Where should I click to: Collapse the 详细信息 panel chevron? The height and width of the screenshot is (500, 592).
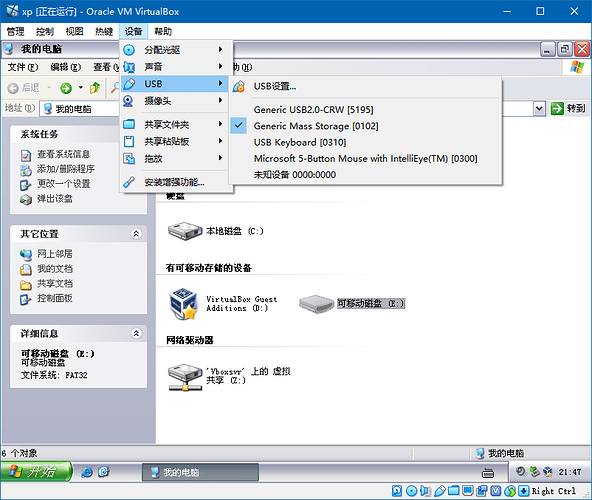click(x=136, y=333)
